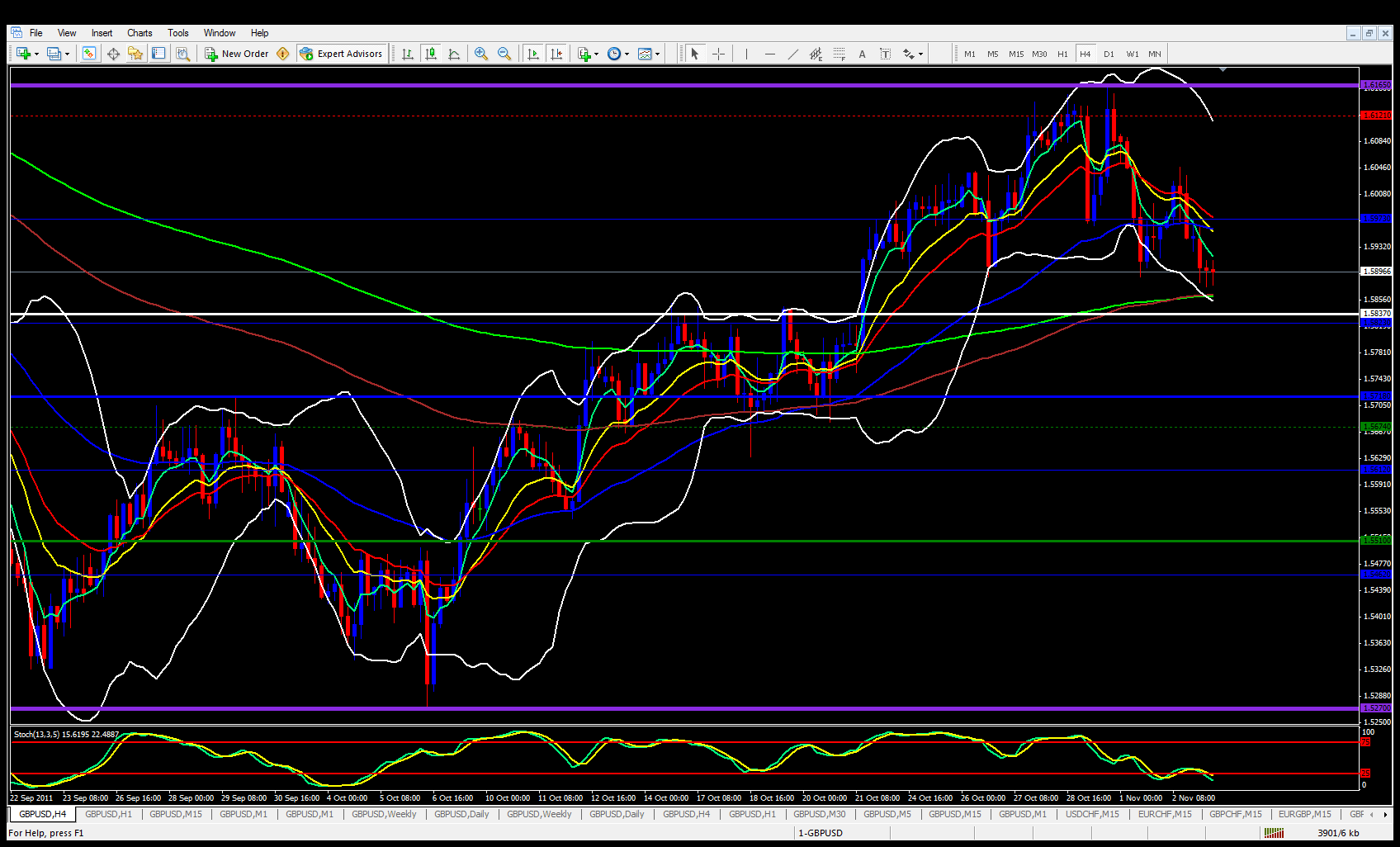Click the connection status bars indicator
This screenshot has width=1400, height=847.
click(1274, 833)
